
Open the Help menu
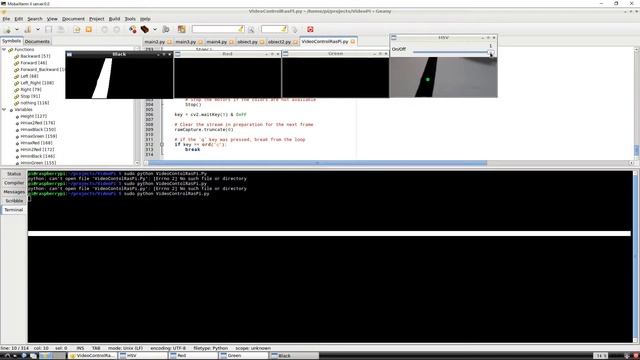click(145, 19)
